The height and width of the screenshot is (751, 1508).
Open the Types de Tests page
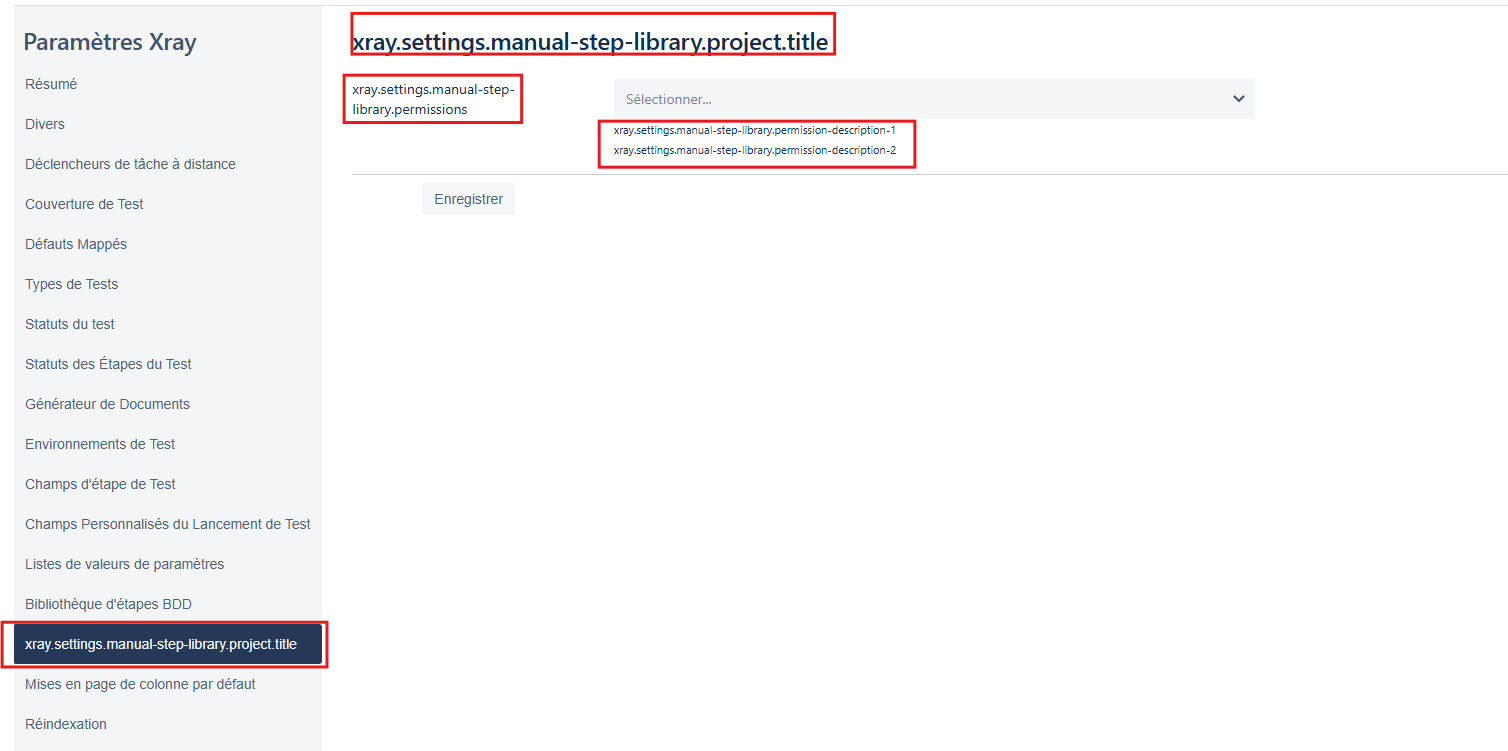click(71, 284)
